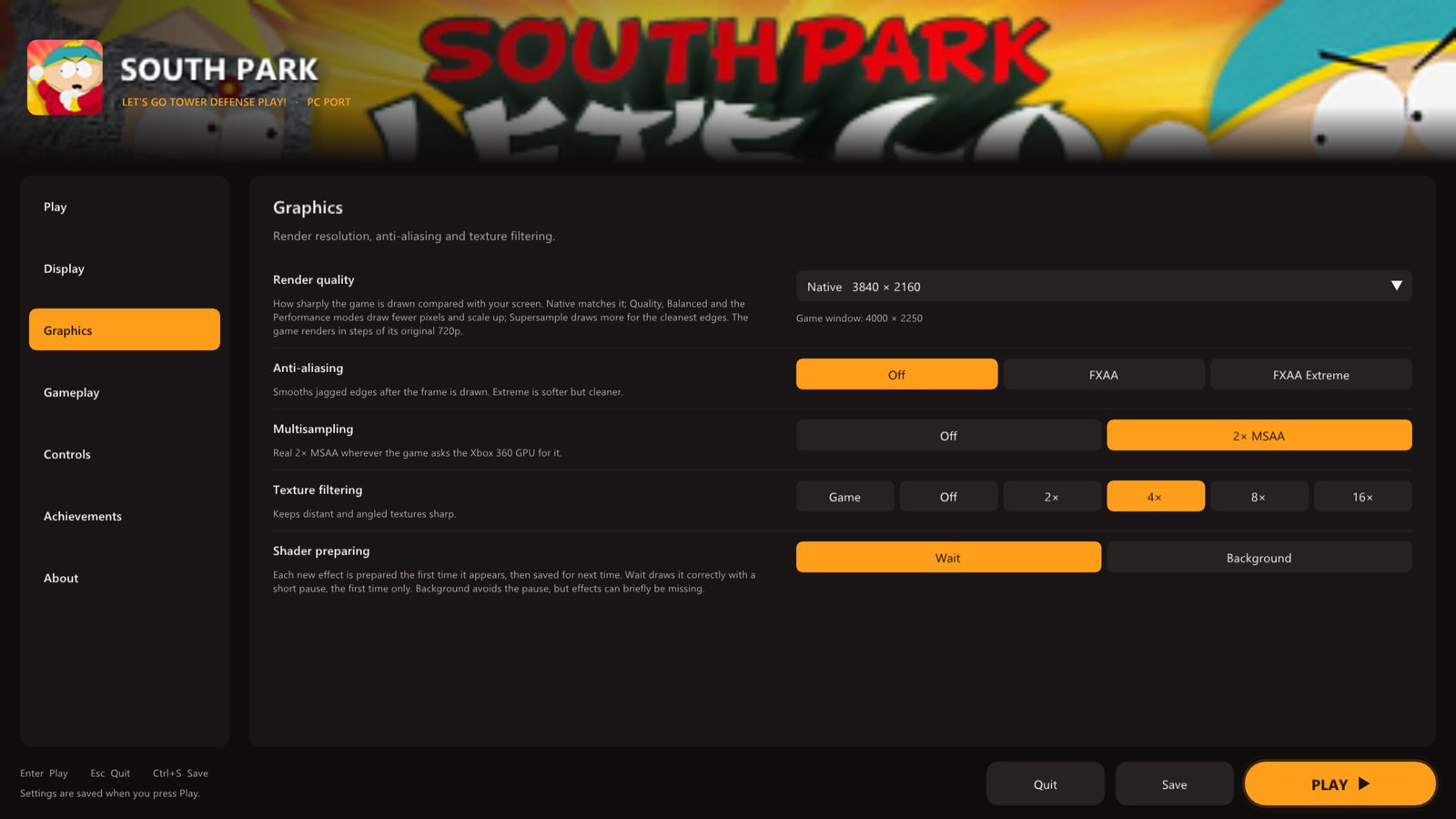This screenshot has height=819, width=1456.
Task: Click the 'PC PORT' subtitle text
Action: click(x=329, y=102)
